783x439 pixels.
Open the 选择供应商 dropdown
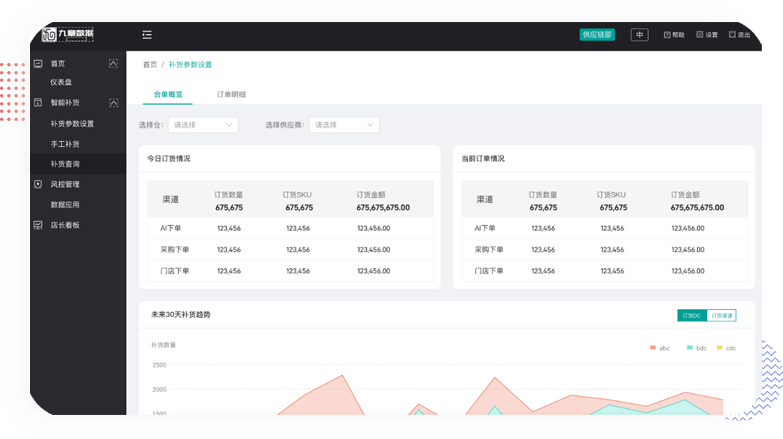[344, 125]
